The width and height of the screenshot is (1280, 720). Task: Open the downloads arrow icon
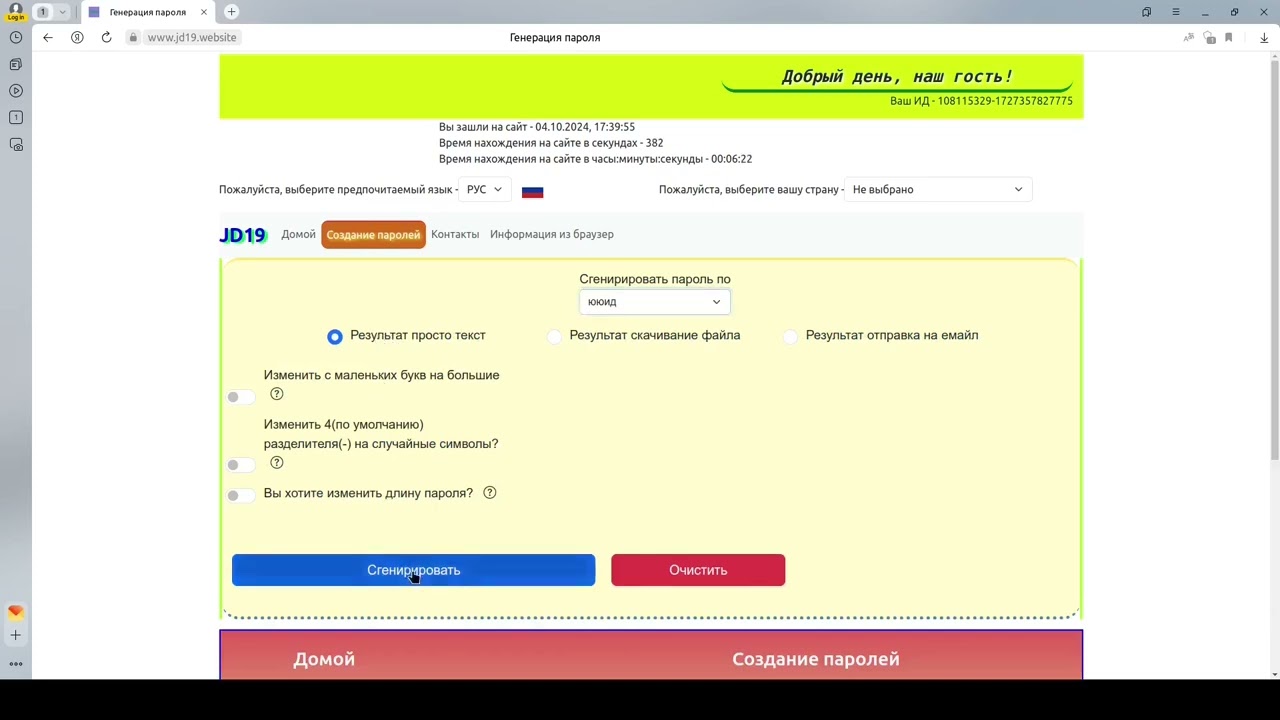1264,38
